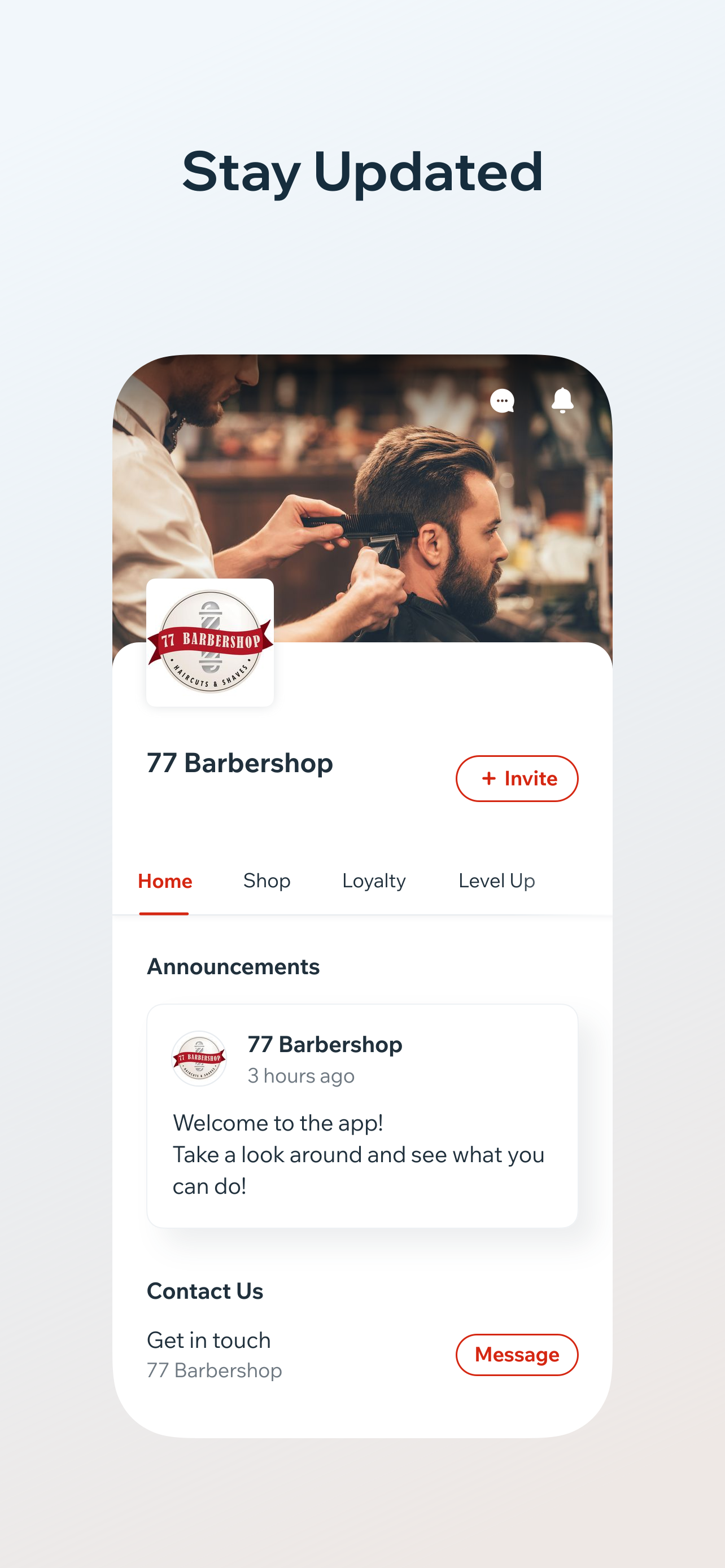
Task: Open the chat bubble messages icon
Action: click(502, 401)
